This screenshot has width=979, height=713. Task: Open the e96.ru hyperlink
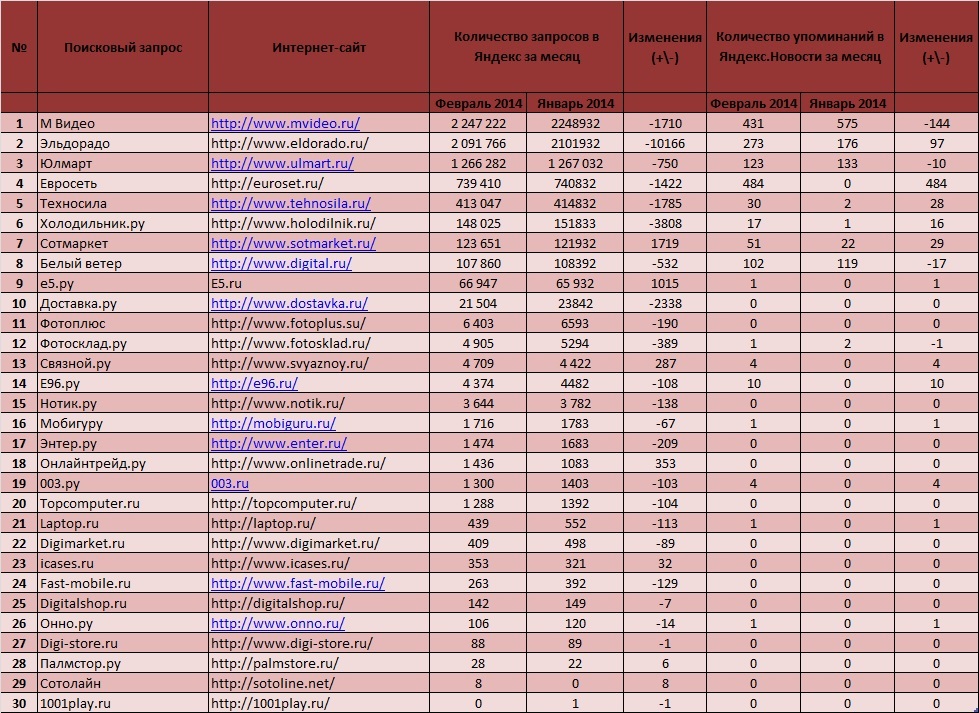coord(254,383)
